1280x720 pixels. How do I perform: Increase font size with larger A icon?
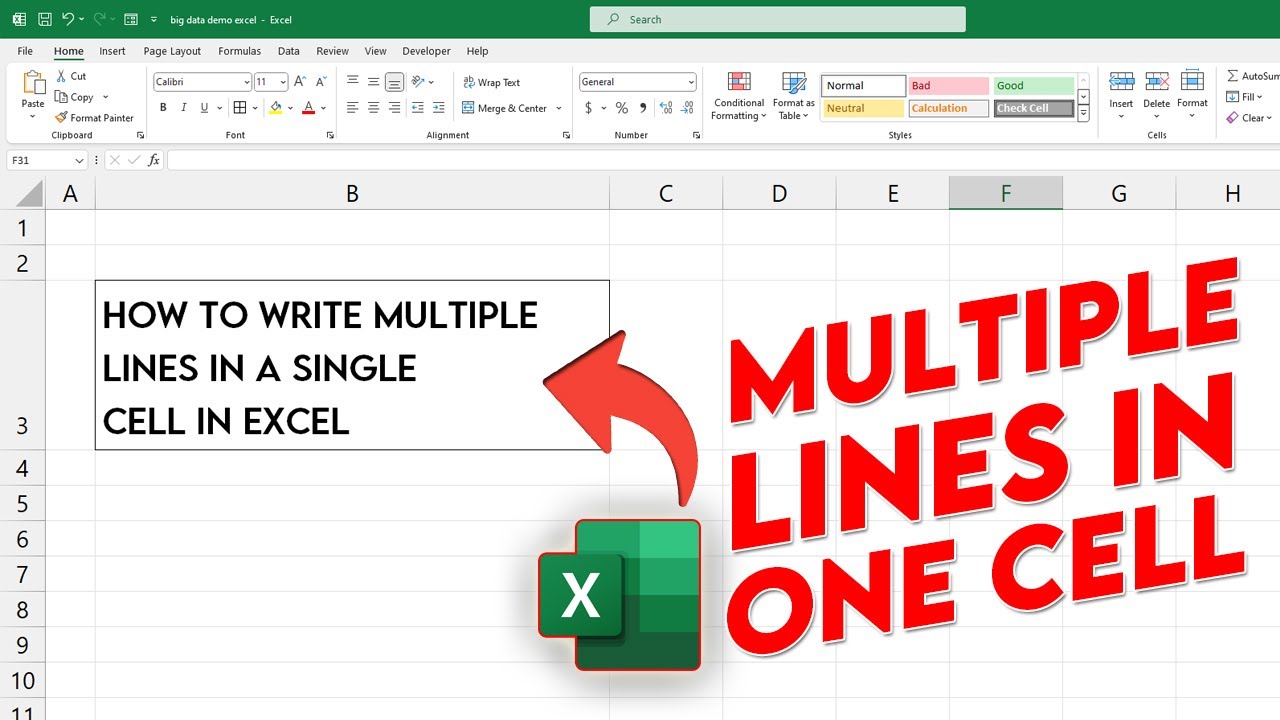[x=300, y=82]
